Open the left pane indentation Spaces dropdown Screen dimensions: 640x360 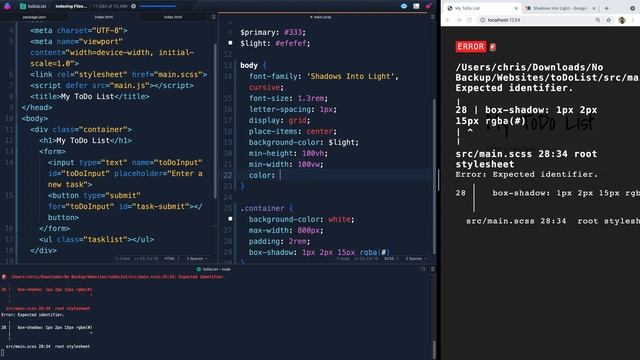click(x=197, y=259)
